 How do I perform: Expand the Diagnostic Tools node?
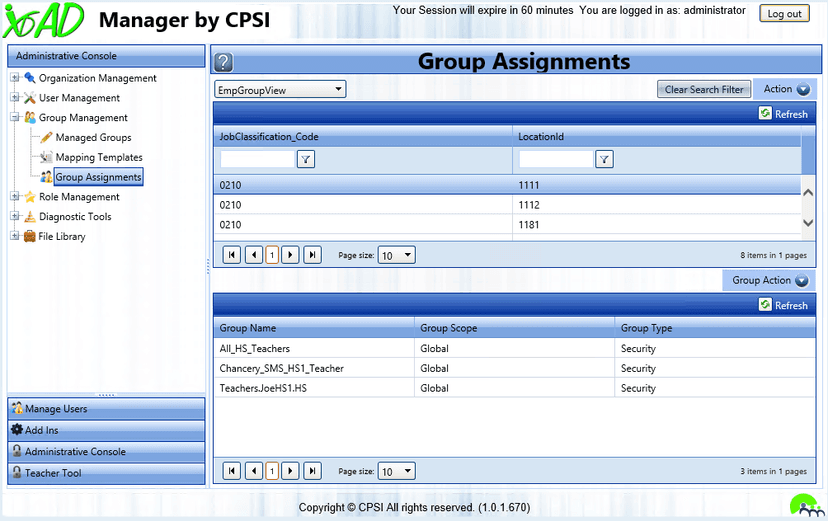click(x=15, y=216)
